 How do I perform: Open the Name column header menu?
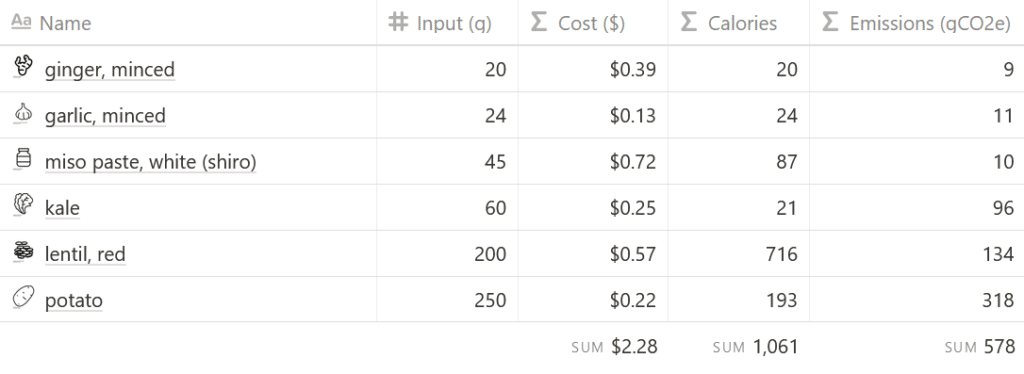[188, 22]
